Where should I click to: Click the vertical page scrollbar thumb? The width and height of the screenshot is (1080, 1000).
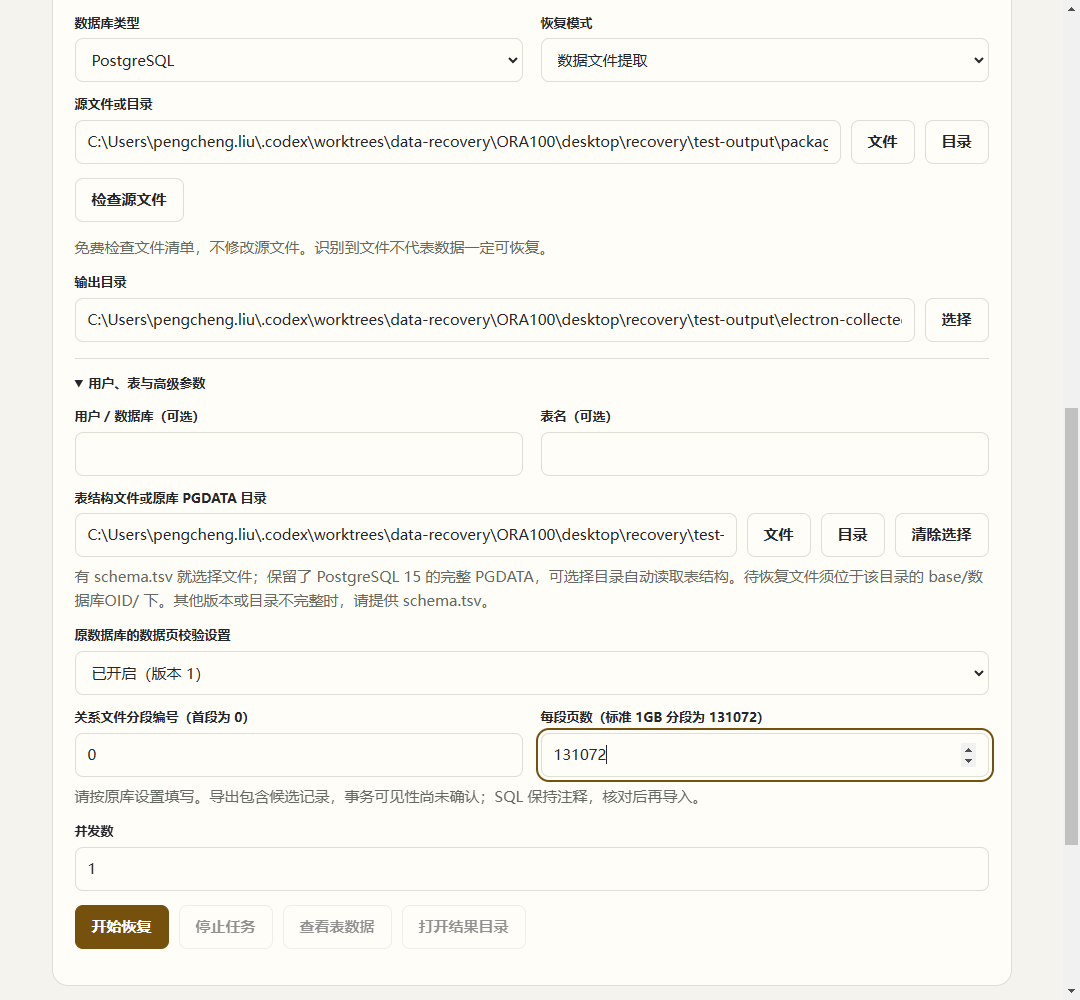(x=1071, y=625)
